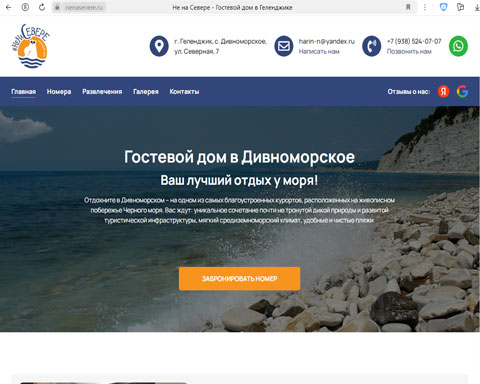Viewport: 480px width, 384px height.
Task: Click the page translate icon in toolbar
Action: (461, 7)
